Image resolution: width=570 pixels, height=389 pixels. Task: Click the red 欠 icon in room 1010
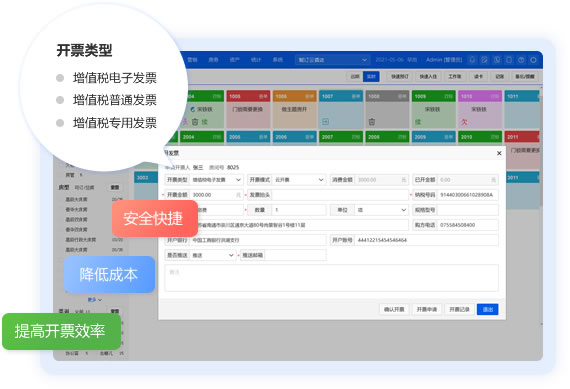point(464,122)
